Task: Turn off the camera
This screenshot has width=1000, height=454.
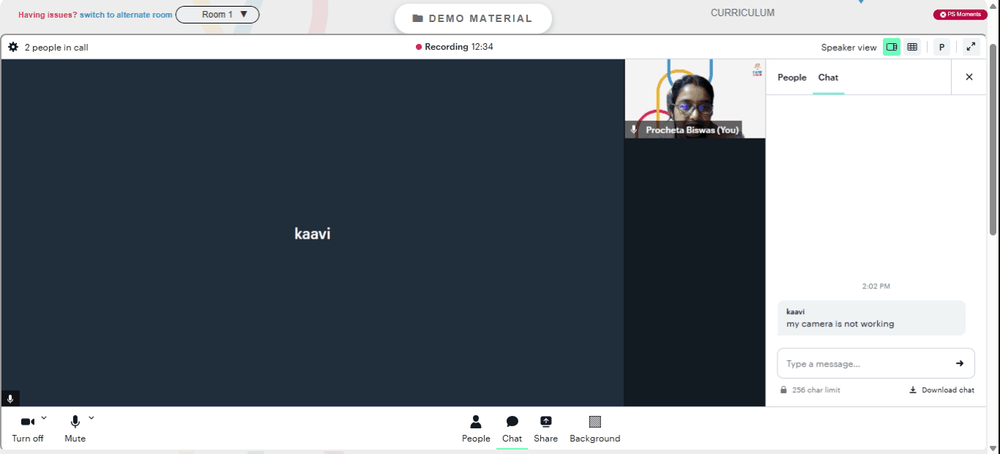Action: point(27,429)
